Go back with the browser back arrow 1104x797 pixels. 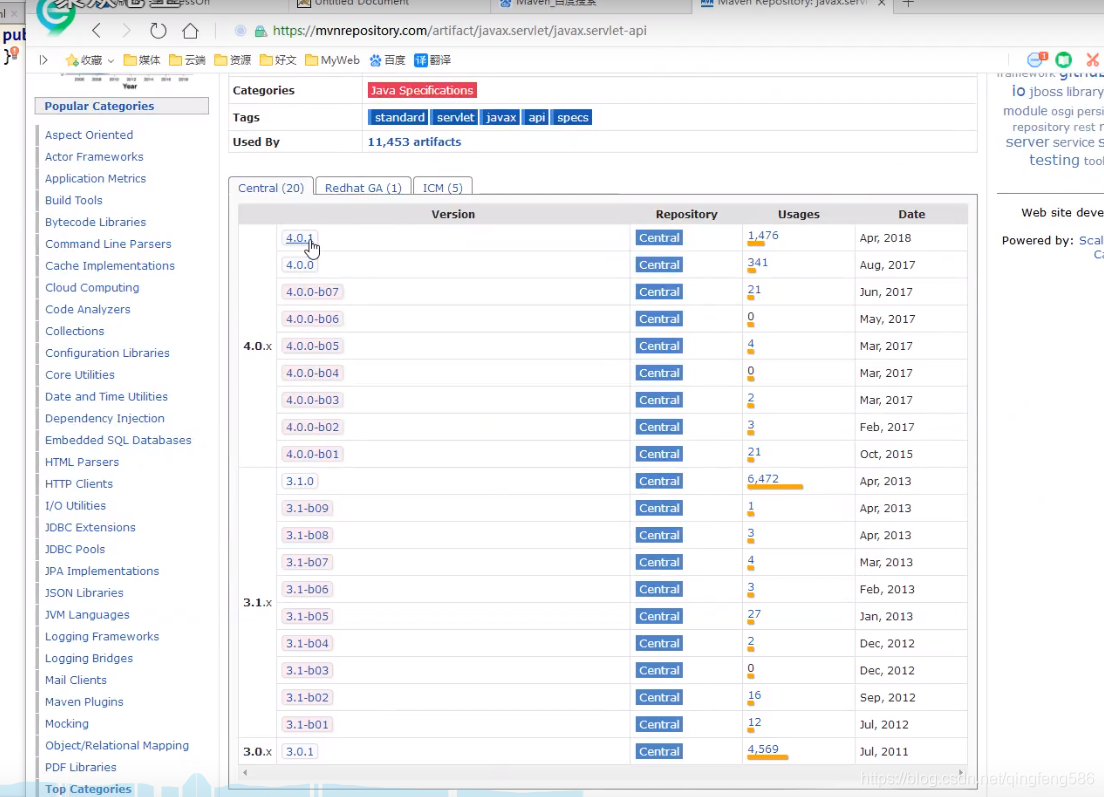tap(96, 30)
